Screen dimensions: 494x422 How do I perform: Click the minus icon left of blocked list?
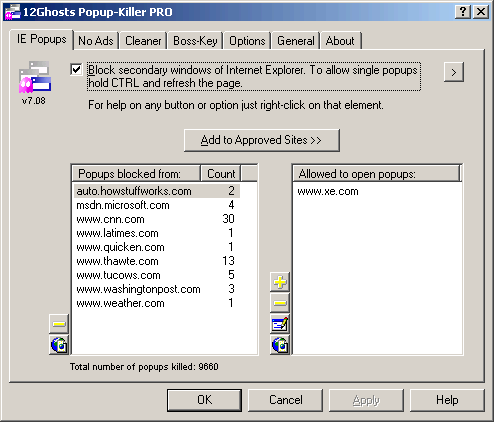59,324
